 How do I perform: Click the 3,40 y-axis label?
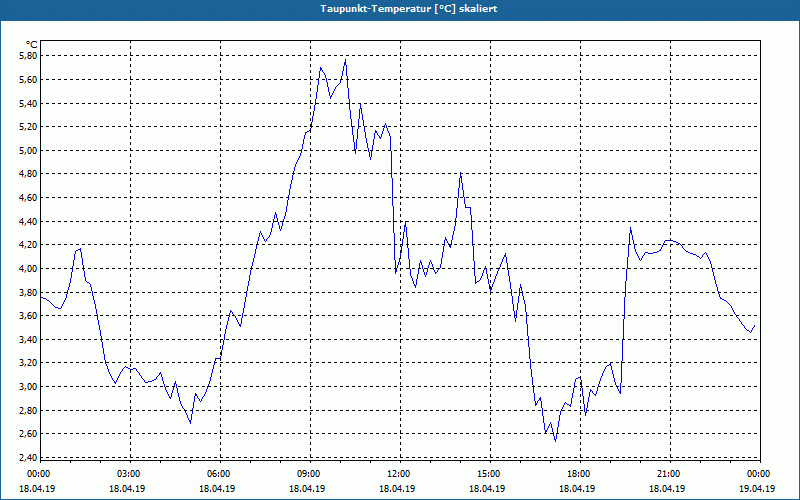29,339
